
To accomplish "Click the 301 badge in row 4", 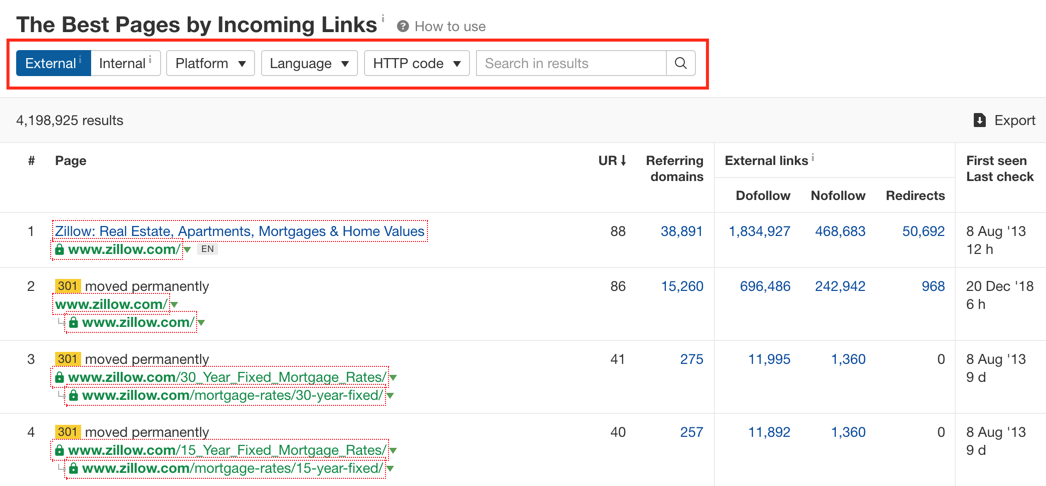I will click(68, 432).
